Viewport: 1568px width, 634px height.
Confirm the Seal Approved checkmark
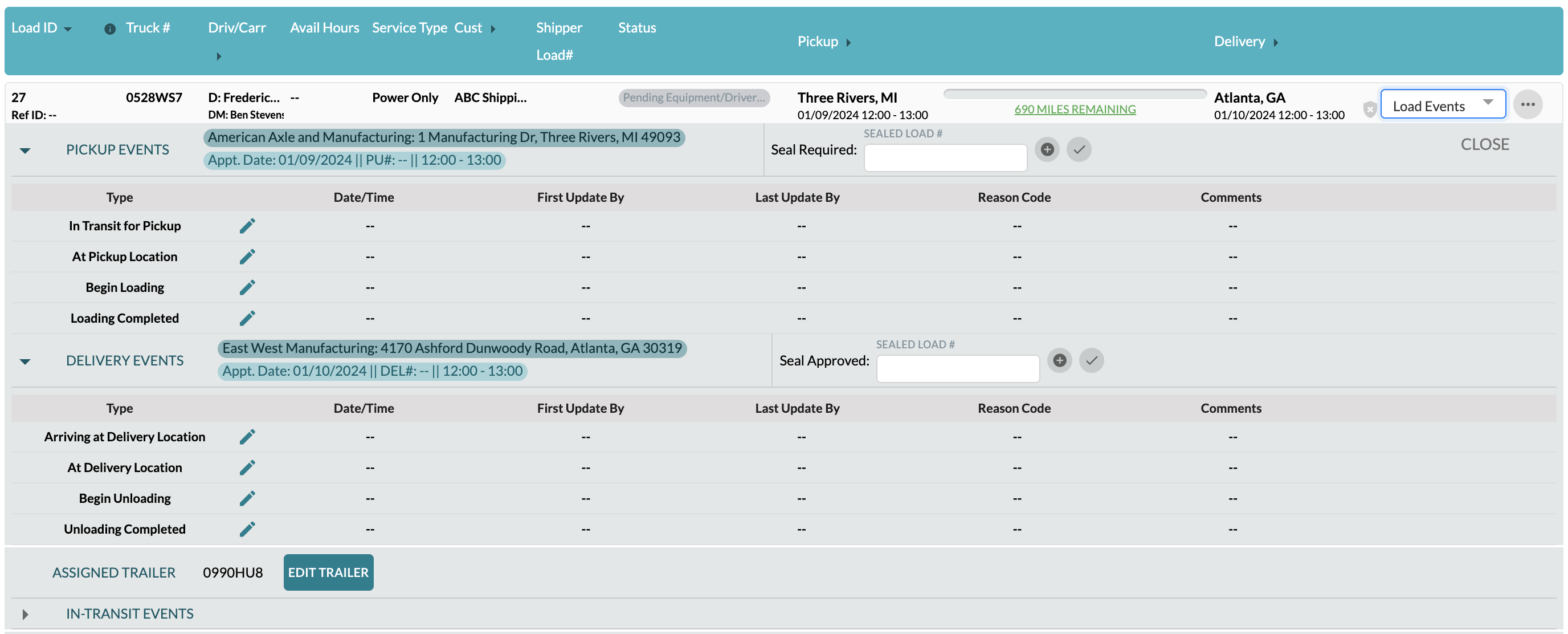(x=1092, y=360)
